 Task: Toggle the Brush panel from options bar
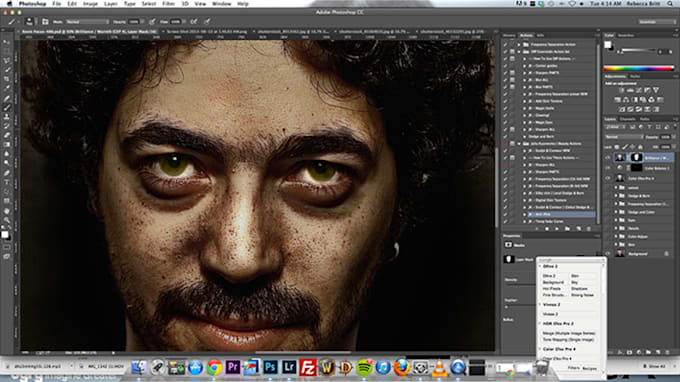pyautogui.click(x=45, y=21)
